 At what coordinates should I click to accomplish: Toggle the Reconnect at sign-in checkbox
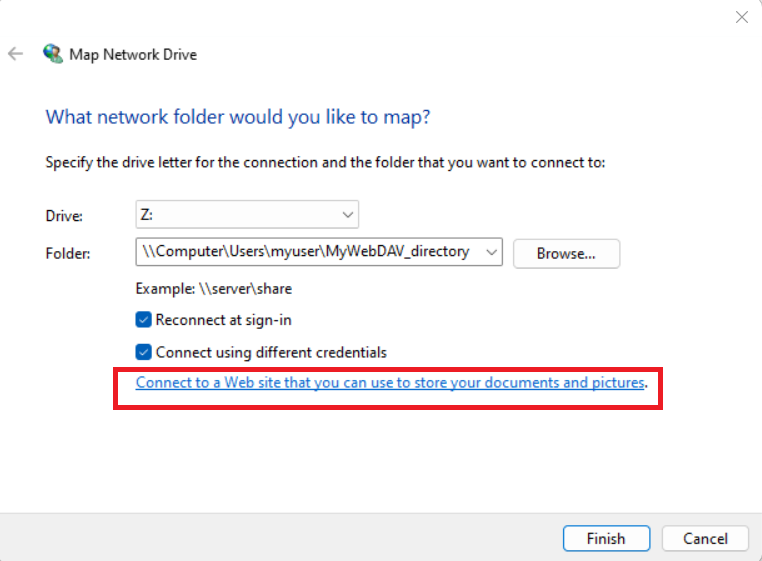click(x=144, y=320)
